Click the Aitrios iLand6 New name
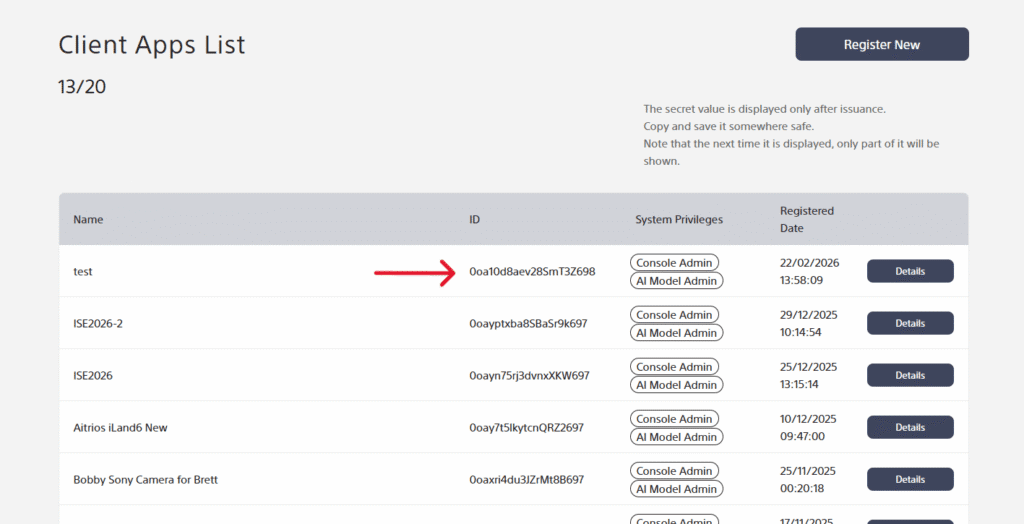The height and width of the screenshot is (524, 1024). 120,428
